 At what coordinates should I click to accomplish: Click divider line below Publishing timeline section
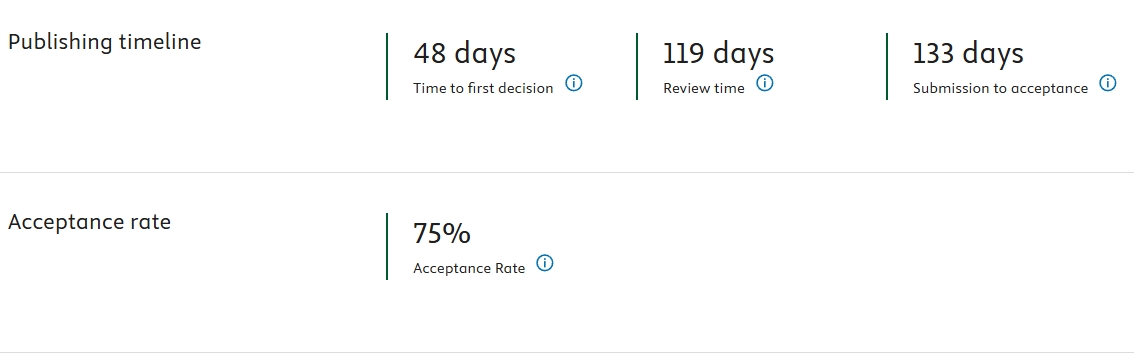click(567, 173)
